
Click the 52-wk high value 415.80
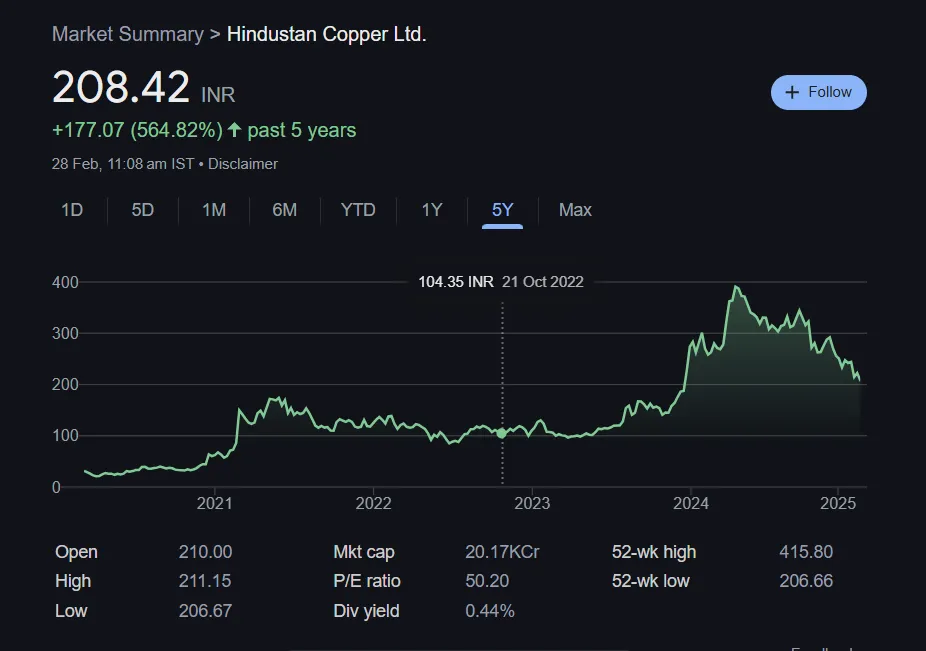806,552
